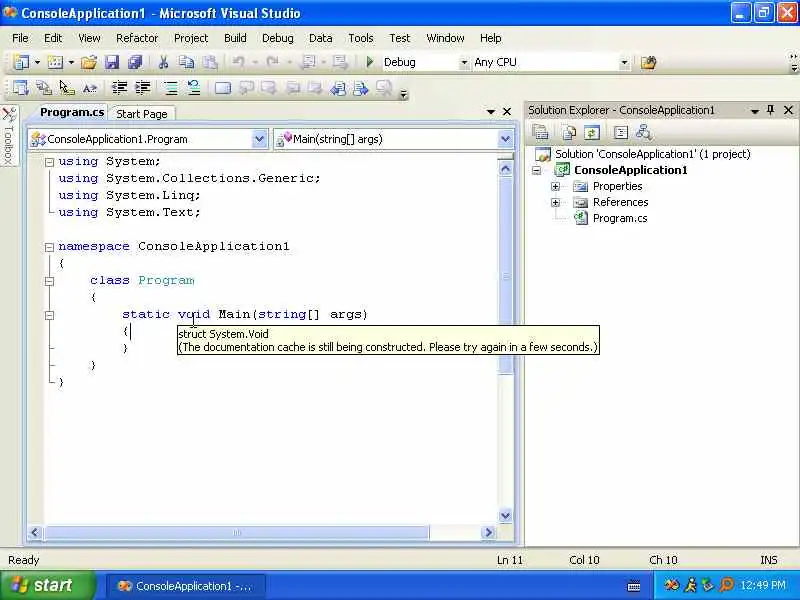The width and height of the screenshot is (800, 600).
Task: Open the Build menu
Action: pos(235,38)
